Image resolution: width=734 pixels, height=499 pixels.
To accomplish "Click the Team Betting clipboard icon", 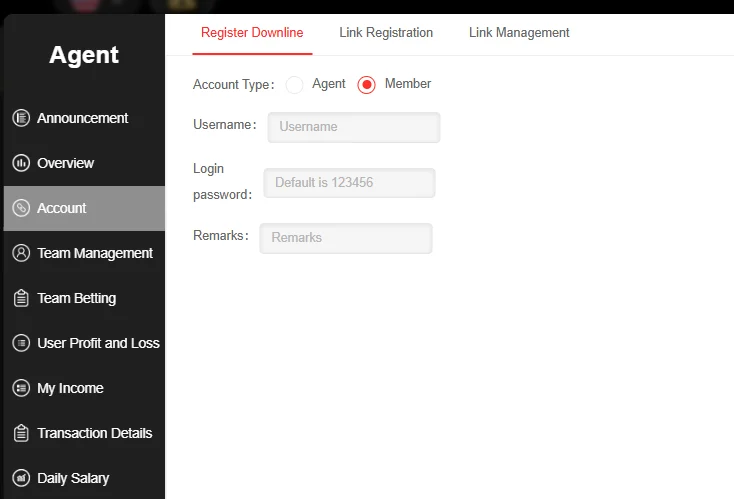I will coord(21,298).
